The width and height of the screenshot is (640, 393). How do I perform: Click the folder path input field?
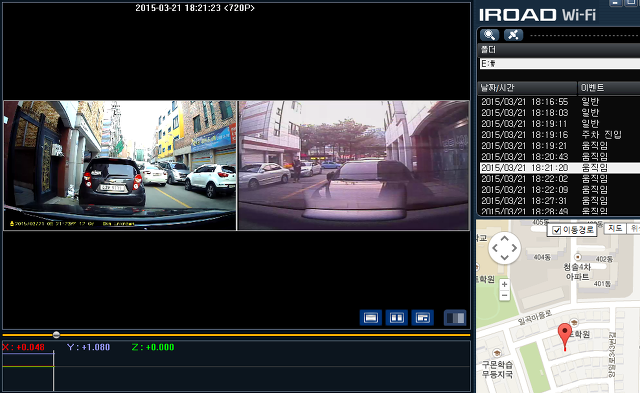click(560, 64)
